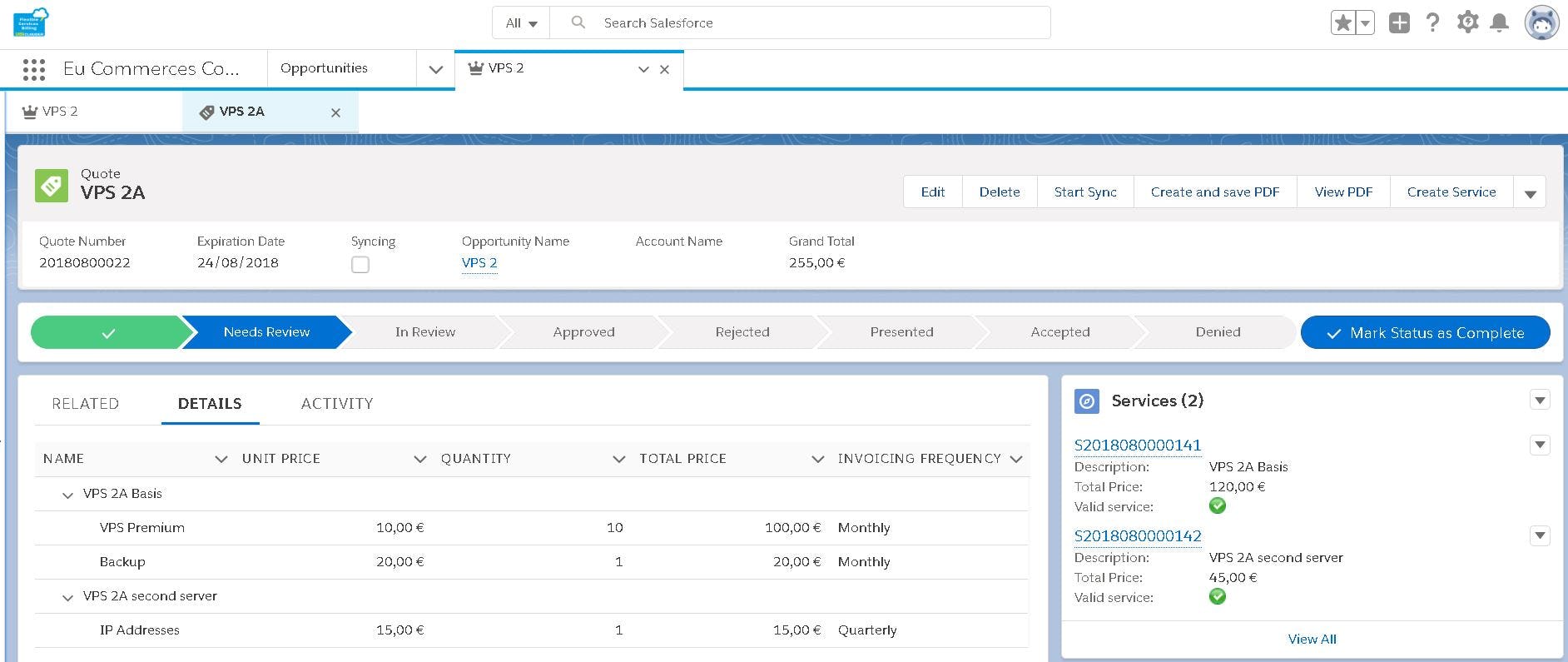The image size is (1568, 662).
Task: Open row menu for service S2018080000141
Action: coord(1540,445)
